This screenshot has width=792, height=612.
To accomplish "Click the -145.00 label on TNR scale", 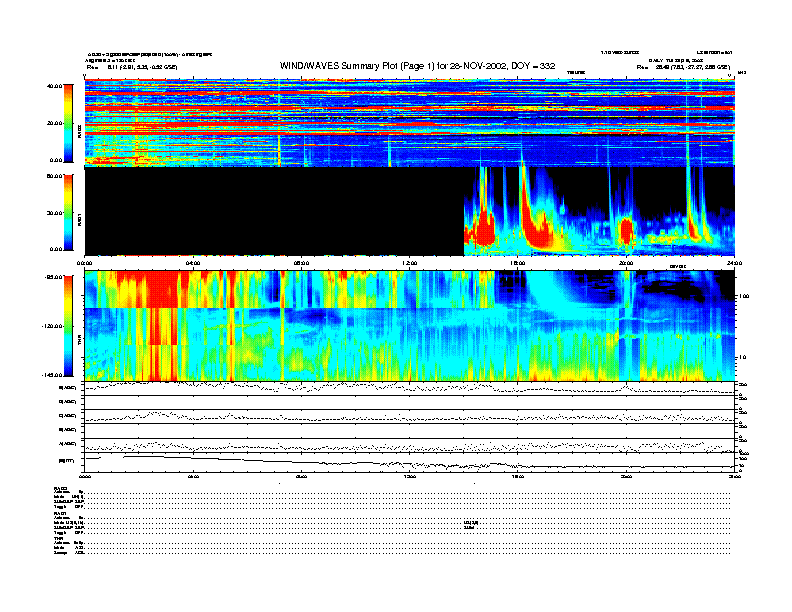I will point(52,375).
